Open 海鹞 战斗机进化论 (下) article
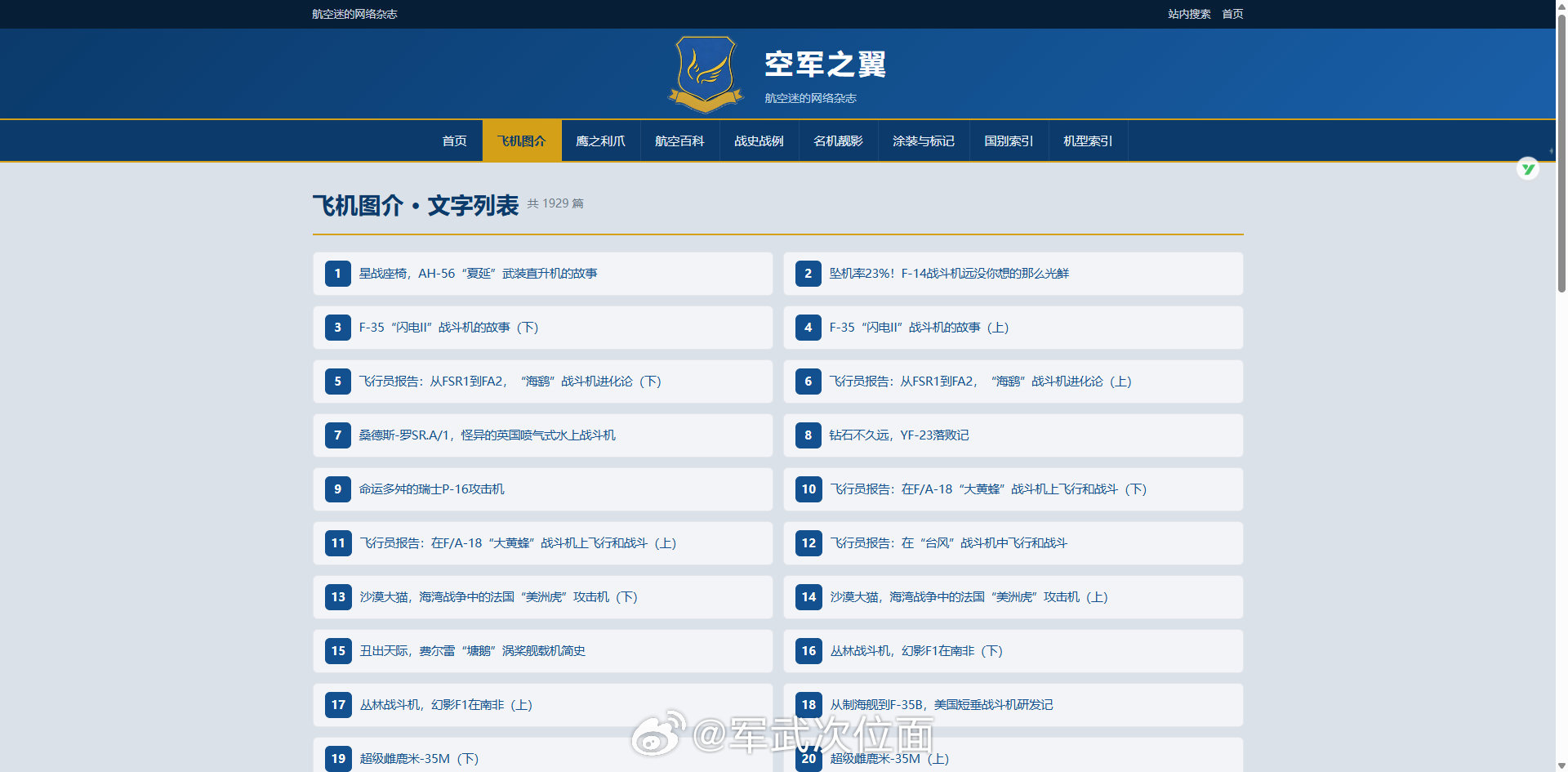The height and width of the screenshot is (772, 1568). [x=510, y=382]
